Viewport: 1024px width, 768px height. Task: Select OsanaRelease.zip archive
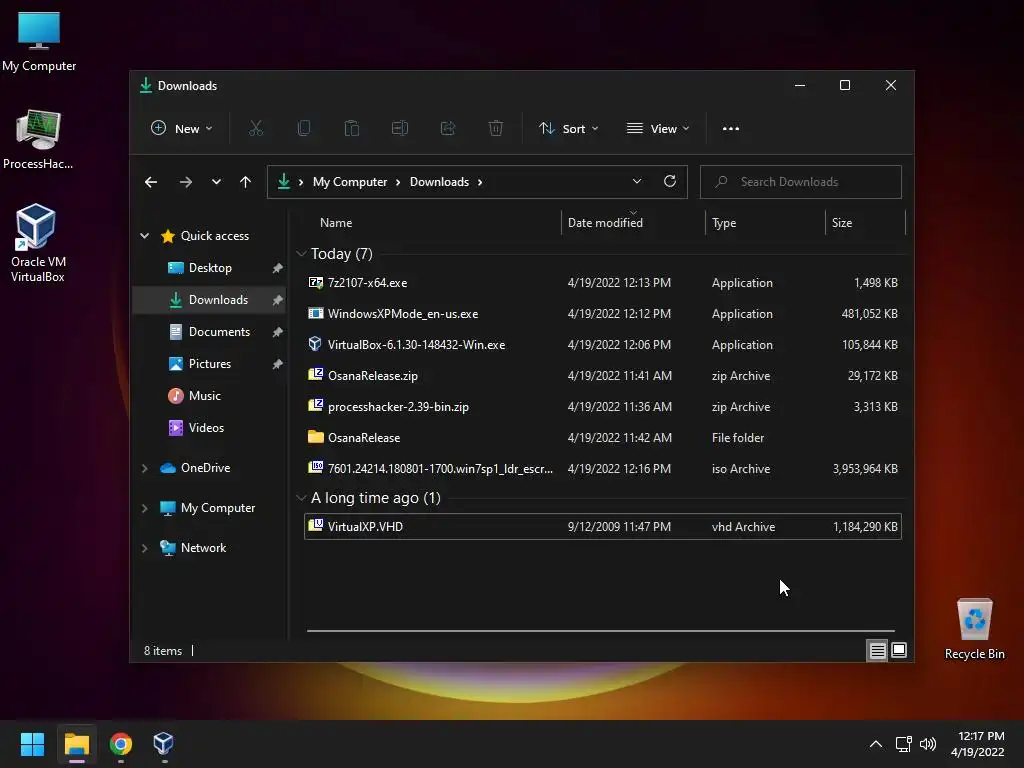(x=603, y=376)
